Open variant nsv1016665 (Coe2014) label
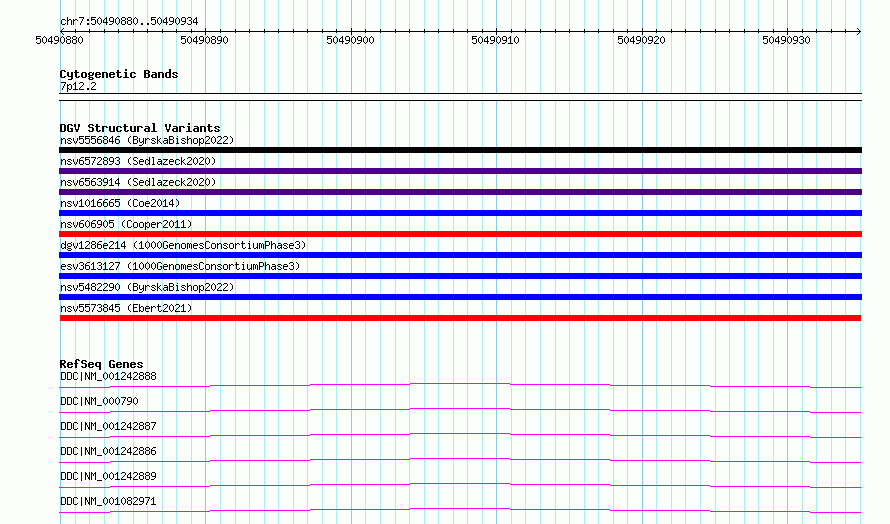 pyautogui.click(x=120, y=203)
